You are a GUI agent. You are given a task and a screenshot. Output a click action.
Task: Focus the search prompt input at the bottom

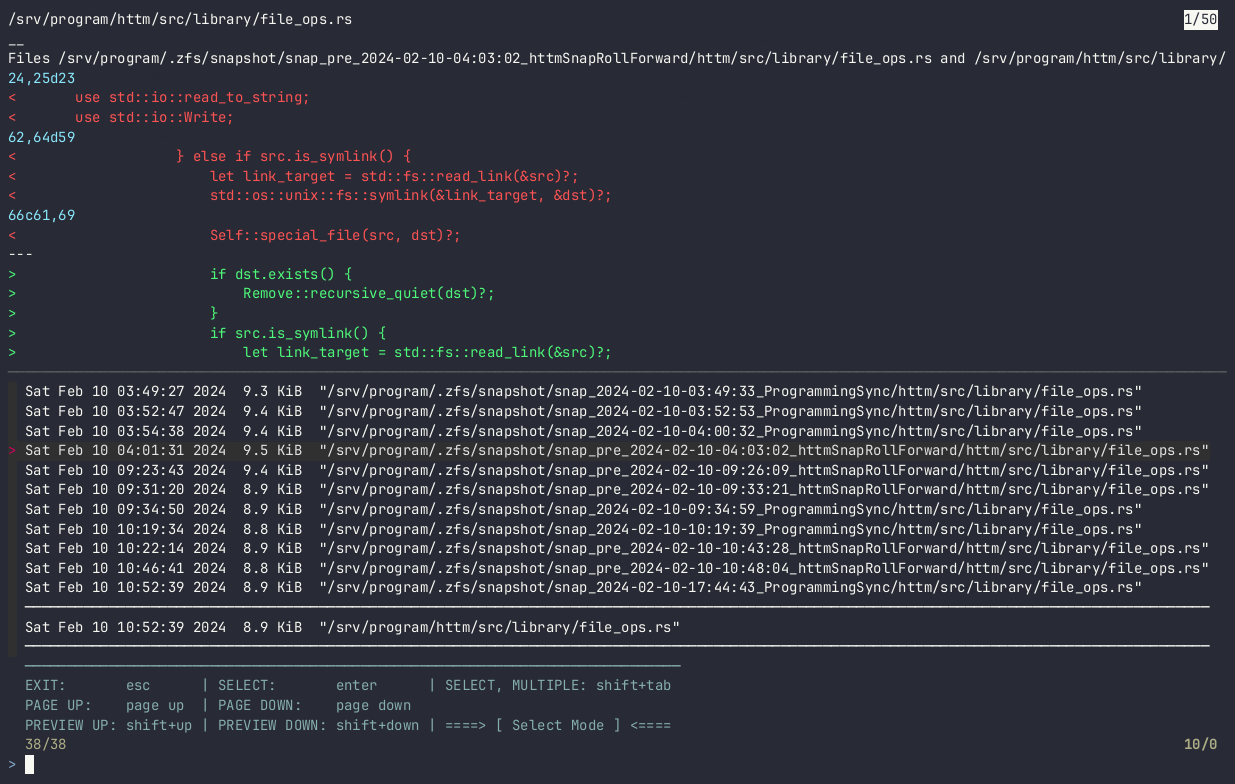(x=30, y=765)
